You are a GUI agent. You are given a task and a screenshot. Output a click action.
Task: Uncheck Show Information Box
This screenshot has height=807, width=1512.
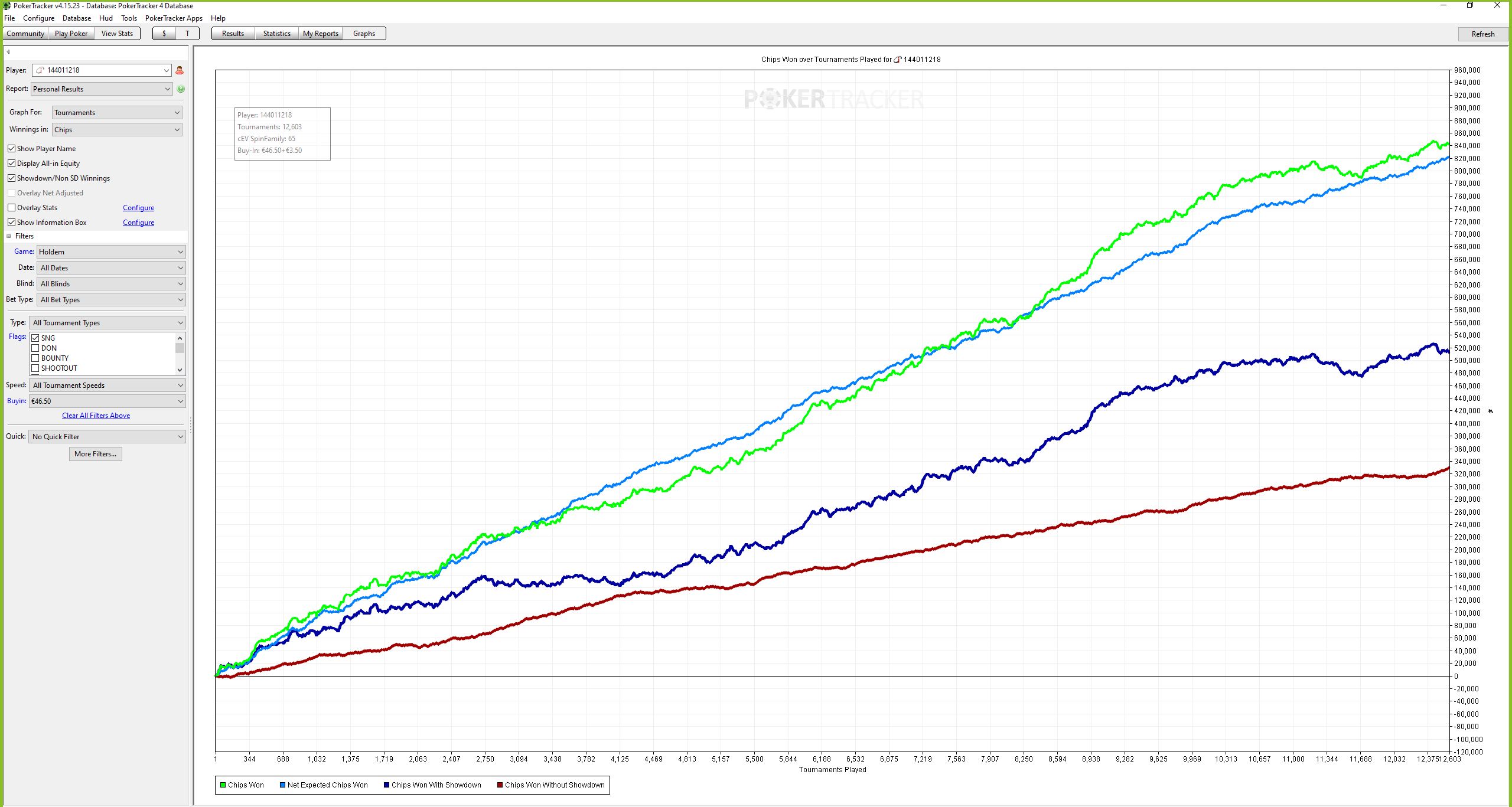click(x=11, y=223)
